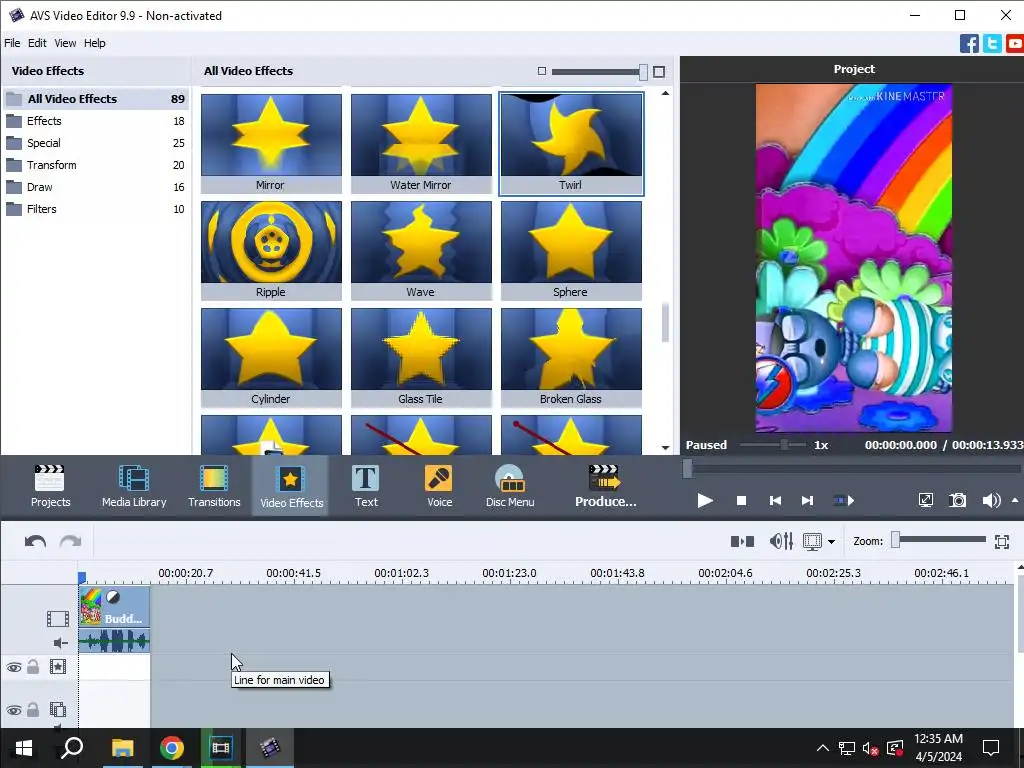Stop the preview playback
1024x768 pixels.
[741, 501]
